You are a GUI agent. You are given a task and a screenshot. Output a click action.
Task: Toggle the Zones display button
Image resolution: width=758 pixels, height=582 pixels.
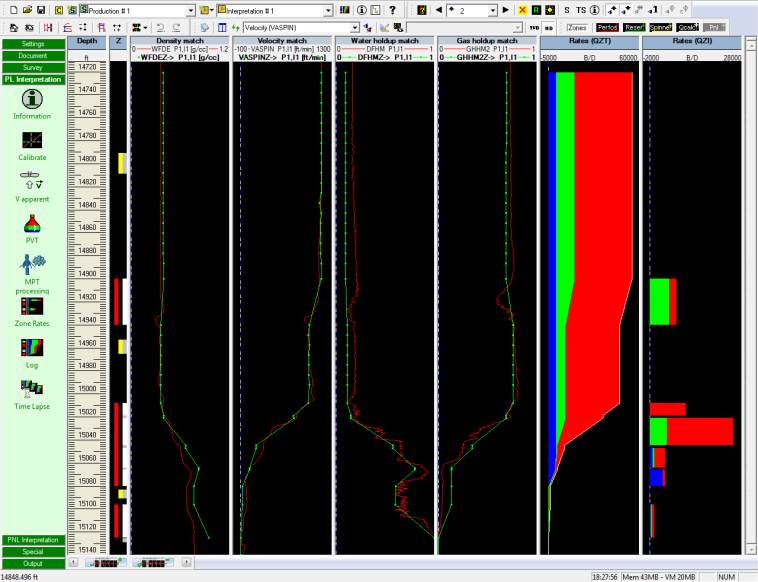pyautogui.click(x=577, y=28)
